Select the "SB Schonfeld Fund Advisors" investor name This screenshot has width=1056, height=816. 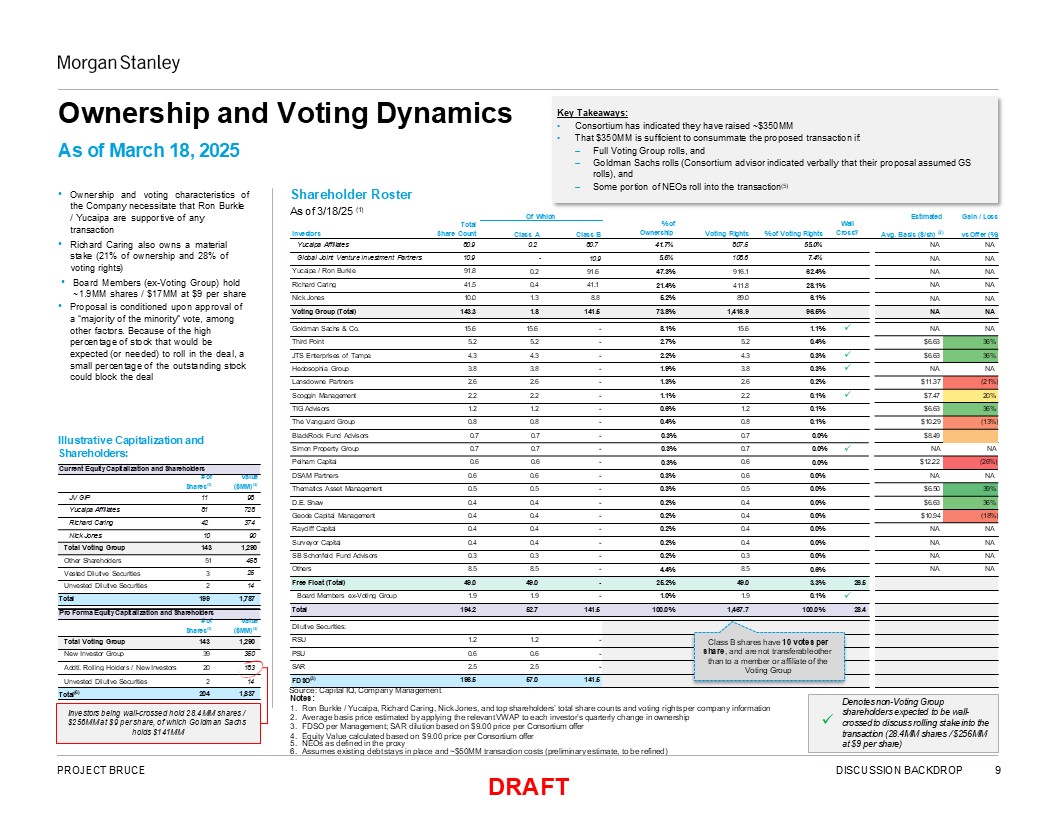click(334, 555)
